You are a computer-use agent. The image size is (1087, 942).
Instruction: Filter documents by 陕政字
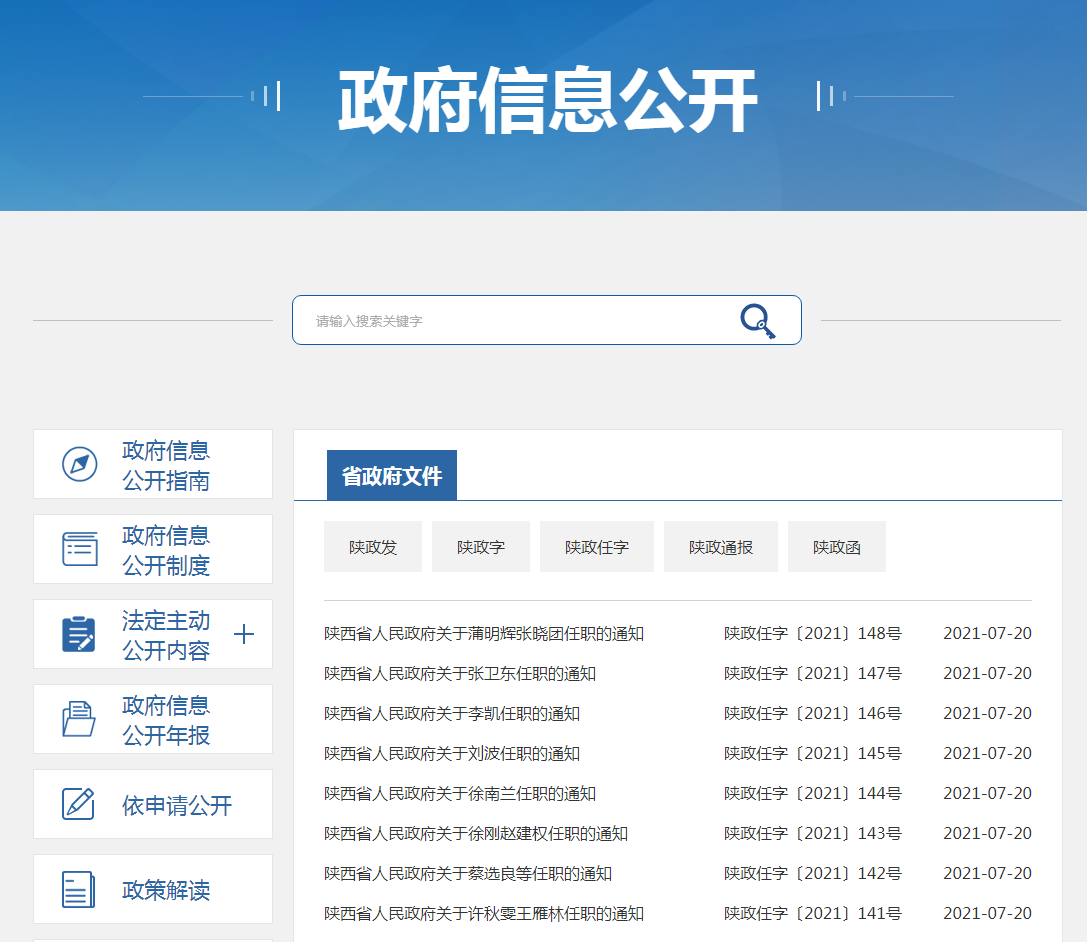pos(481,547)
